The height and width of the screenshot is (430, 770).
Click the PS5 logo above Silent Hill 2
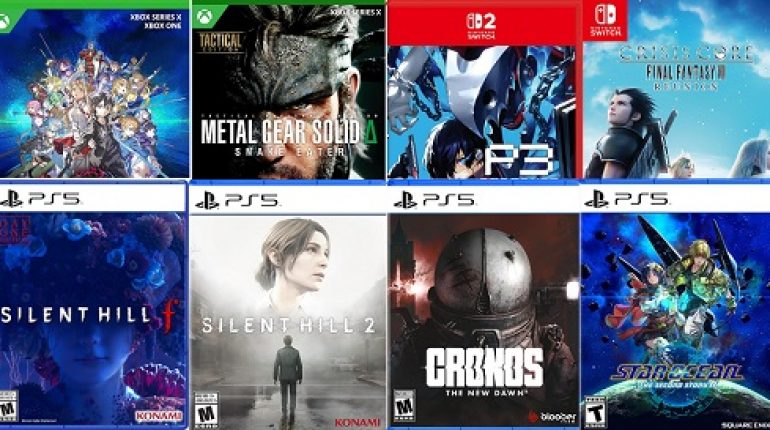[237, 200]
